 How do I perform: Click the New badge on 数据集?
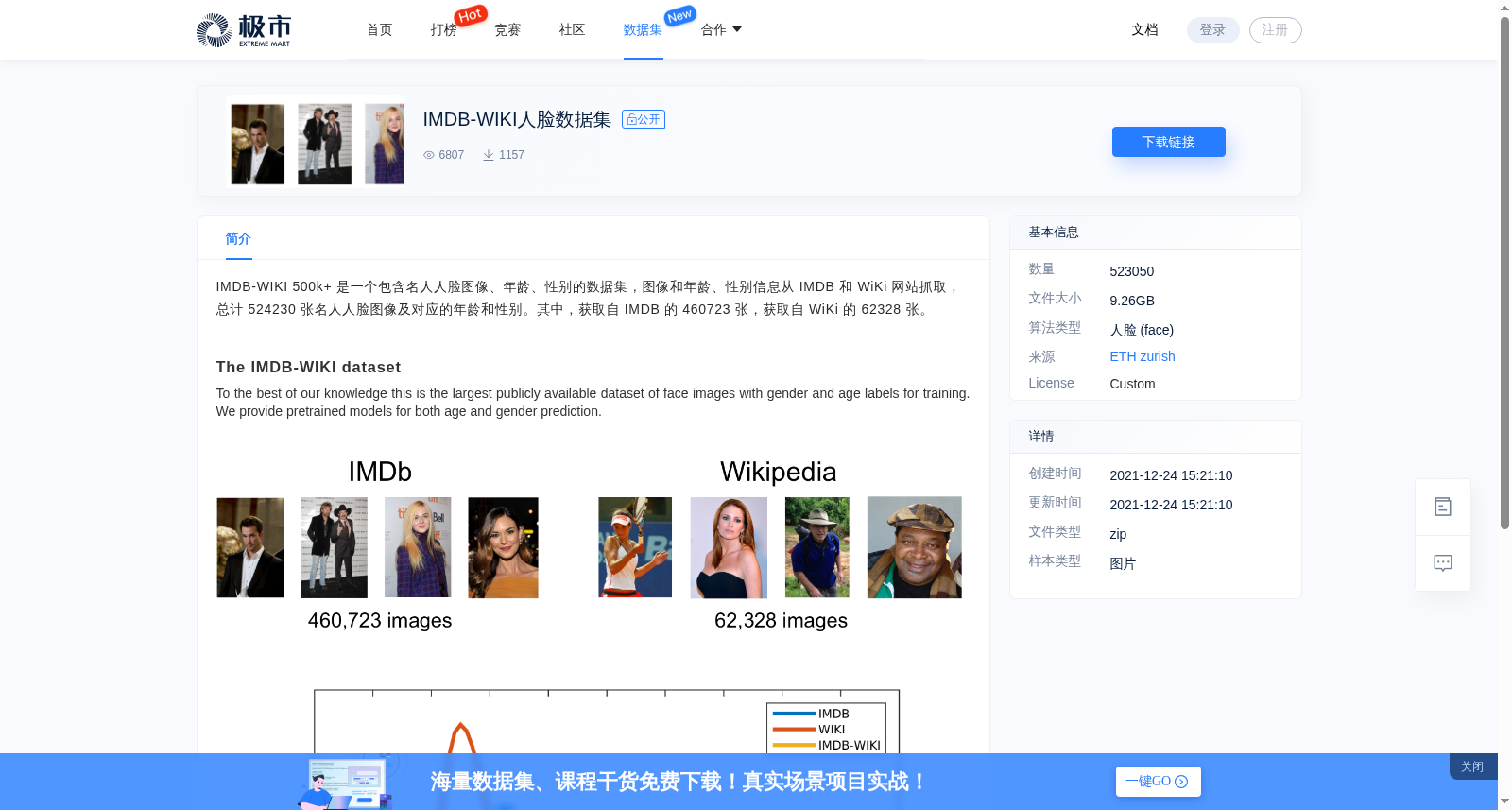679,15
